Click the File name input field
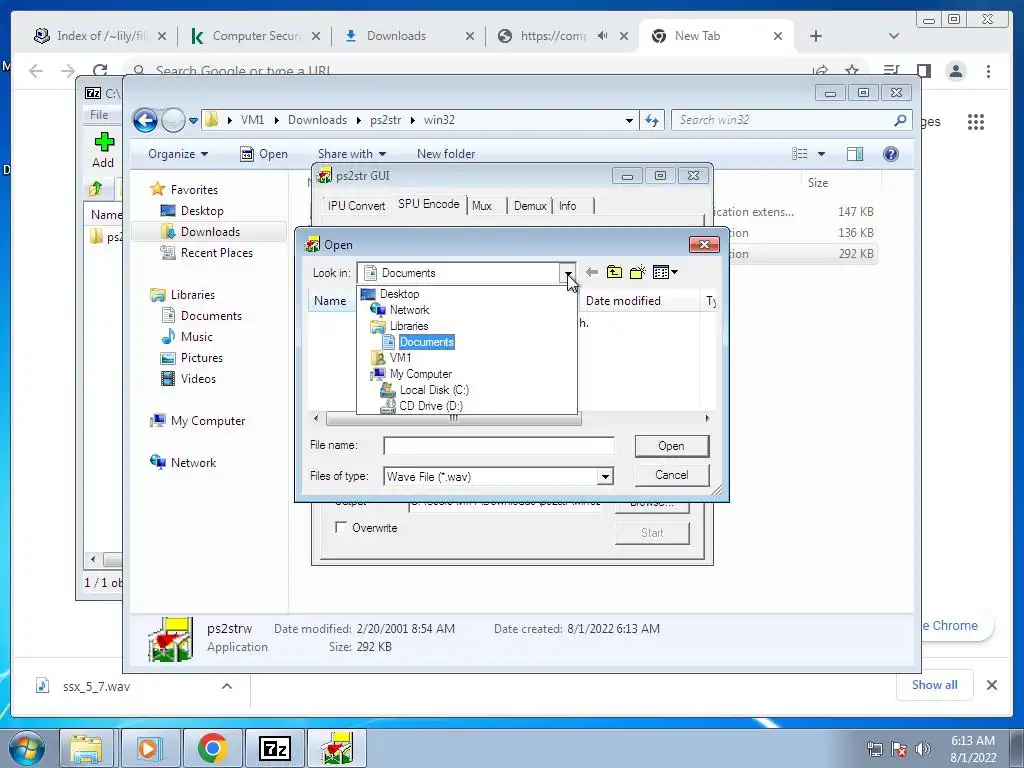Screen dimensions: 1024x768 coord(498,446)
